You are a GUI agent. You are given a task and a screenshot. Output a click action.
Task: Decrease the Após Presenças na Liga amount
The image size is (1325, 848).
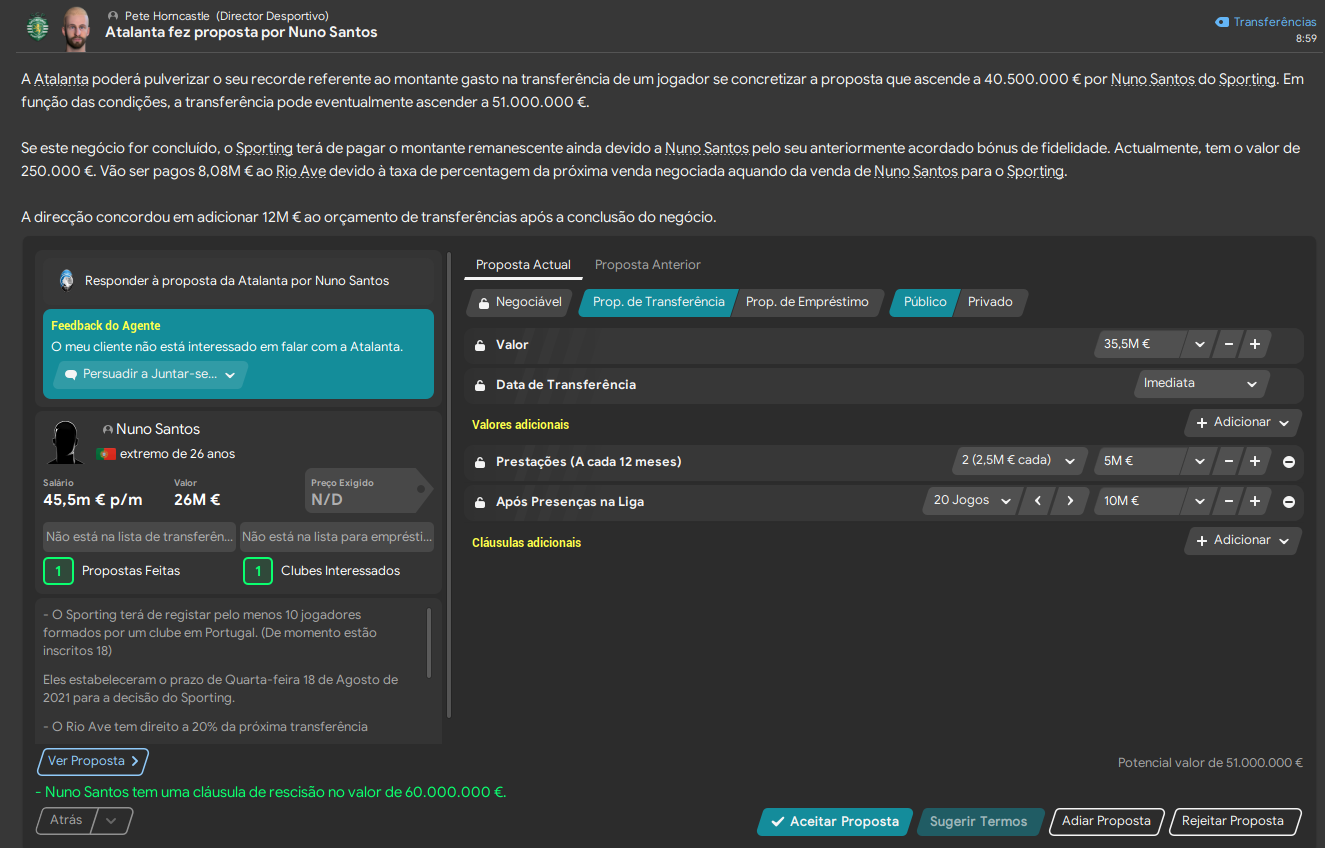point(1229,501)
